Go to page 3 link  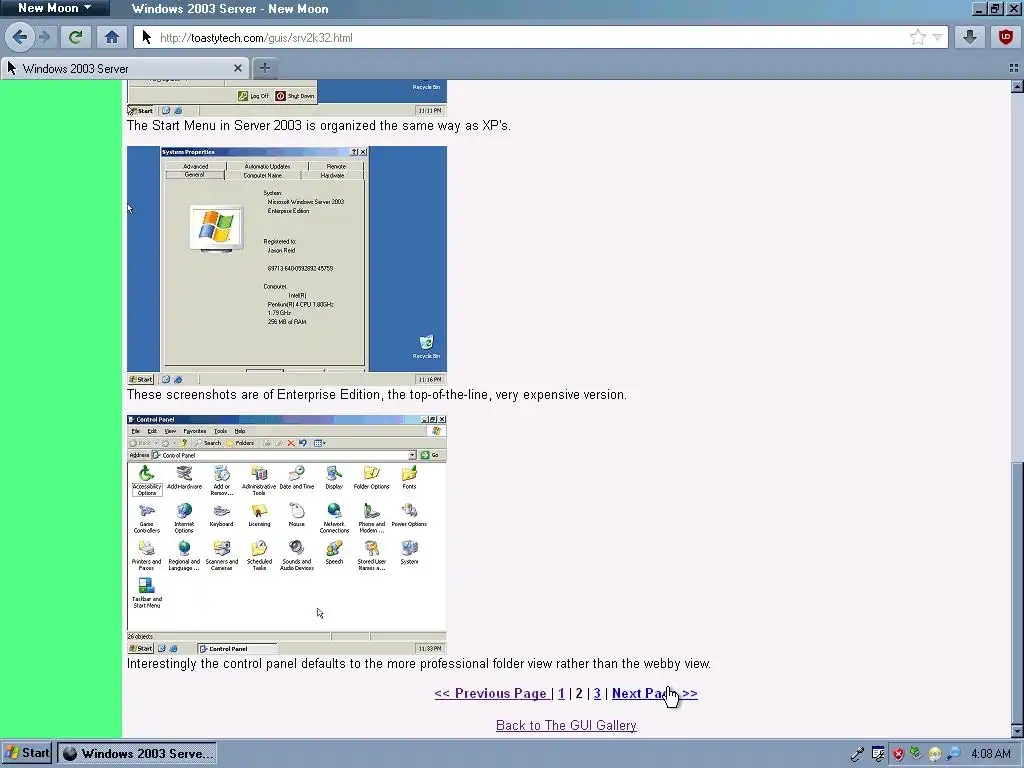597,694
